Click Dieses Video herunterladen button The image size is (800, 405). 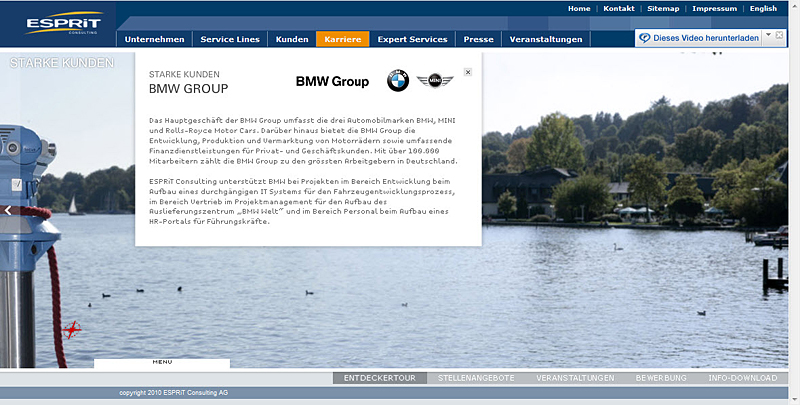(706, 38)
